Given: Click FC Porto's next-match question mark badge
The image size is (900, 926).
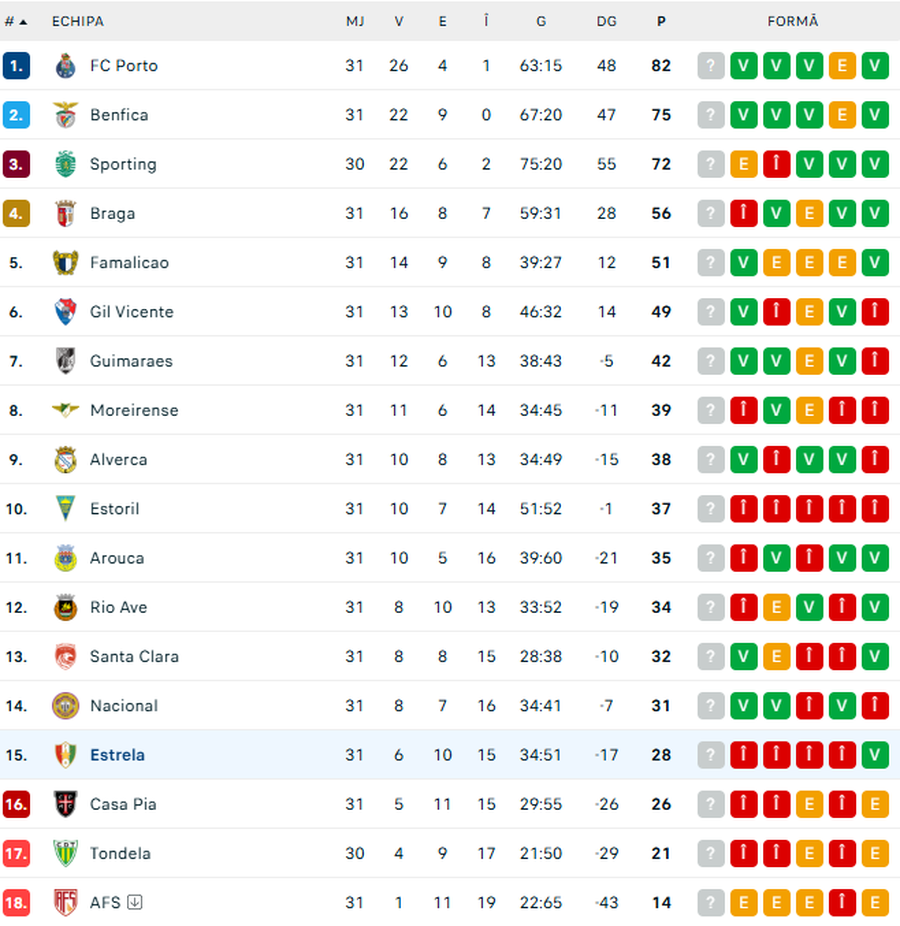Looking at the screenshot, I should [x=710, y=66].
